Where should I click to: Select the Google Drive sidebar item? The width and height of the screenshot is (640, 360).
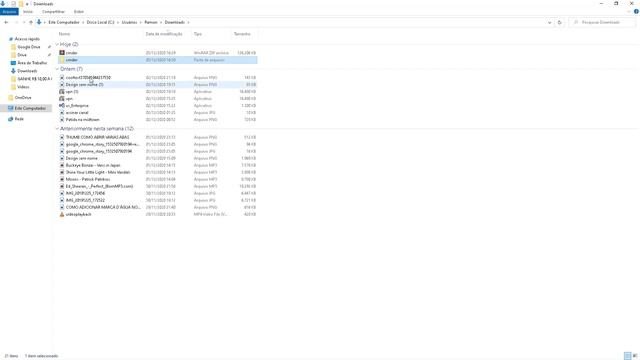pos(29,47)
